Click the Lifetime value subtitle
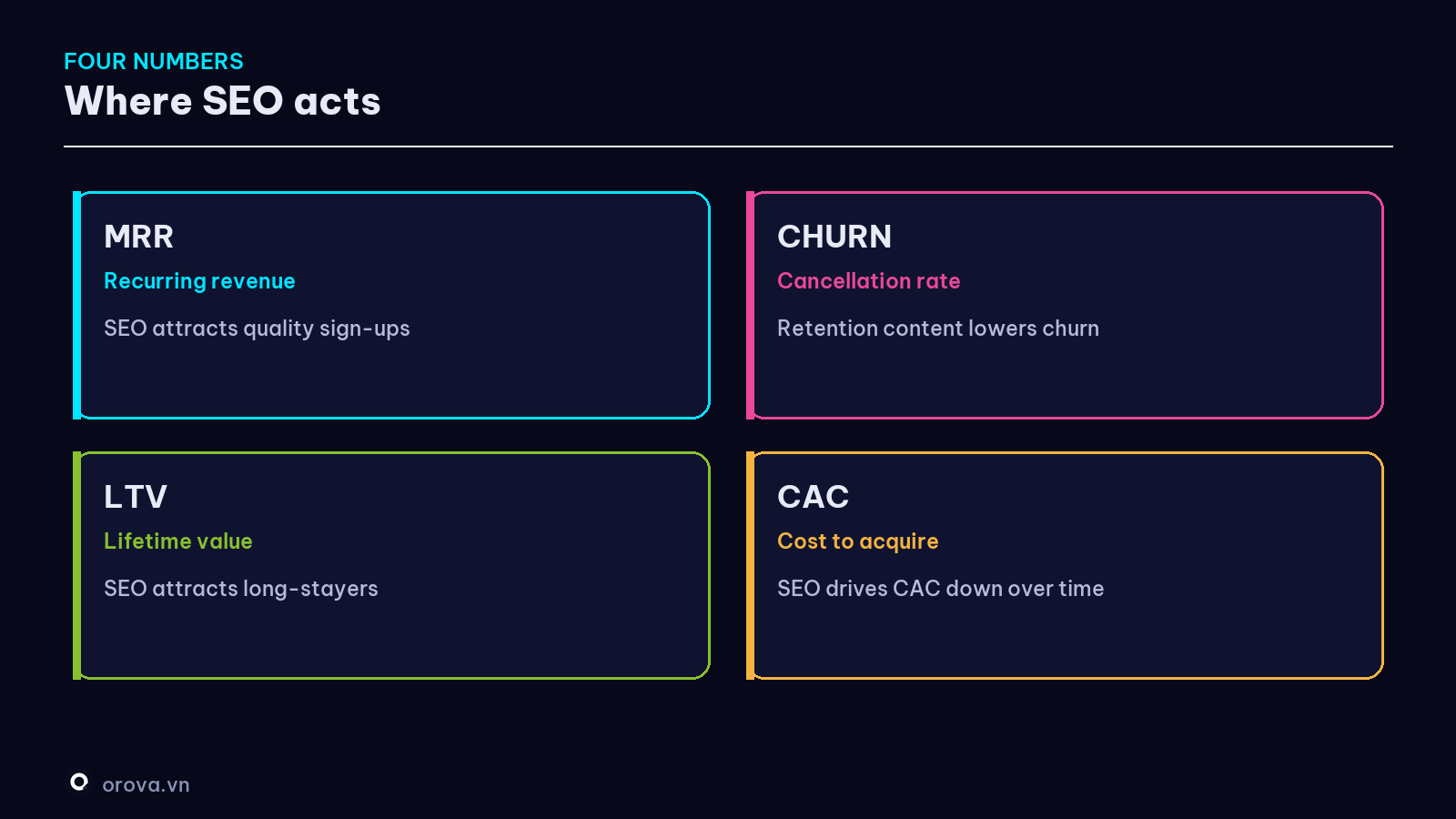 point(178,541)
